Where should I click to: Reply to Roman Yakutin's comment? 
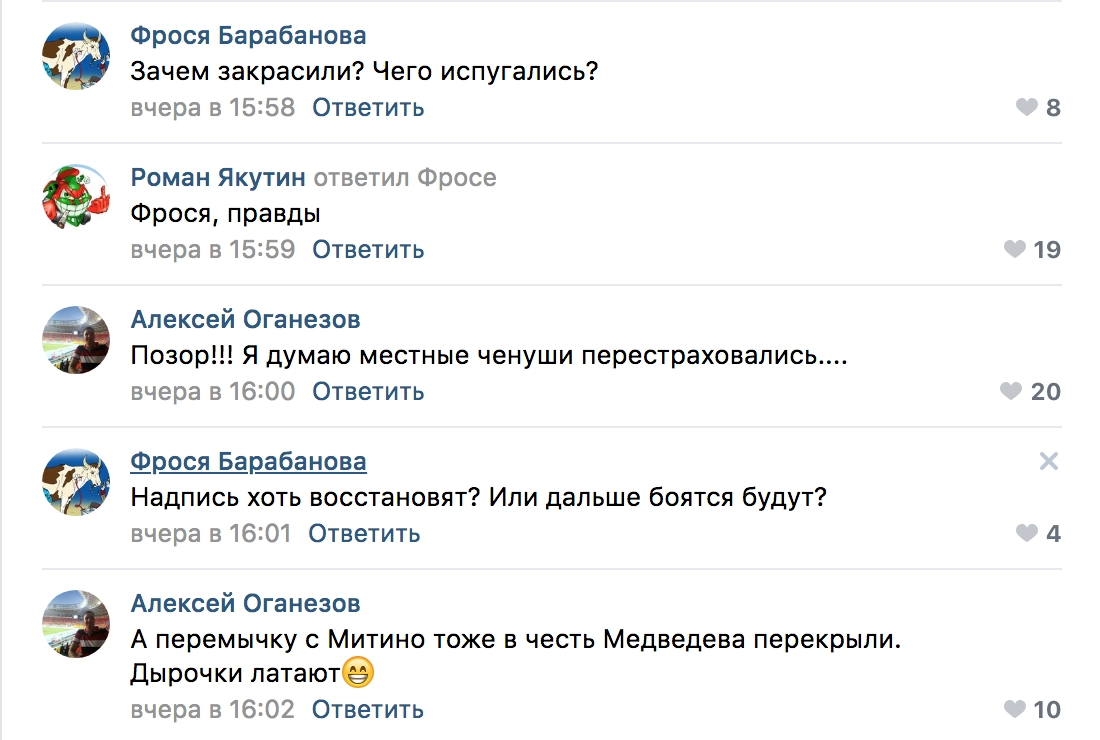click(x=368, y=249)
